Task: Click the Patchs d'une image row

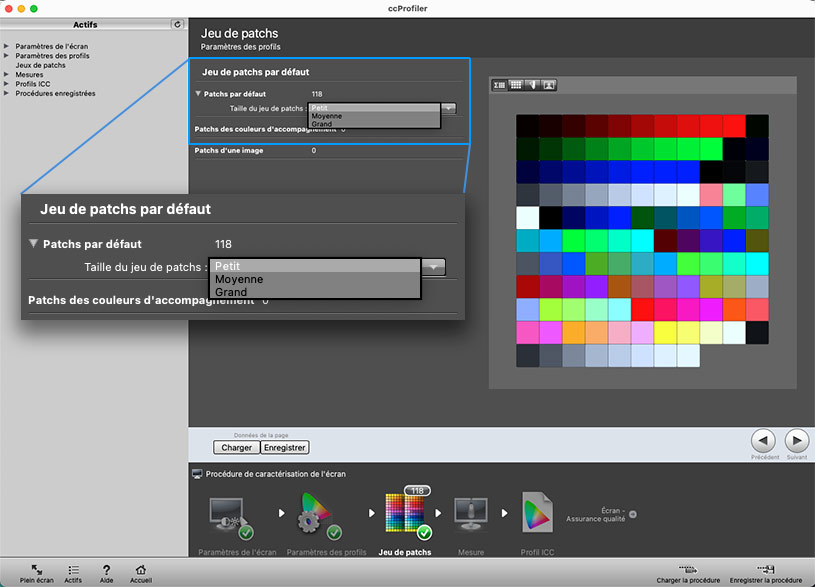Action: click(329, 150)
